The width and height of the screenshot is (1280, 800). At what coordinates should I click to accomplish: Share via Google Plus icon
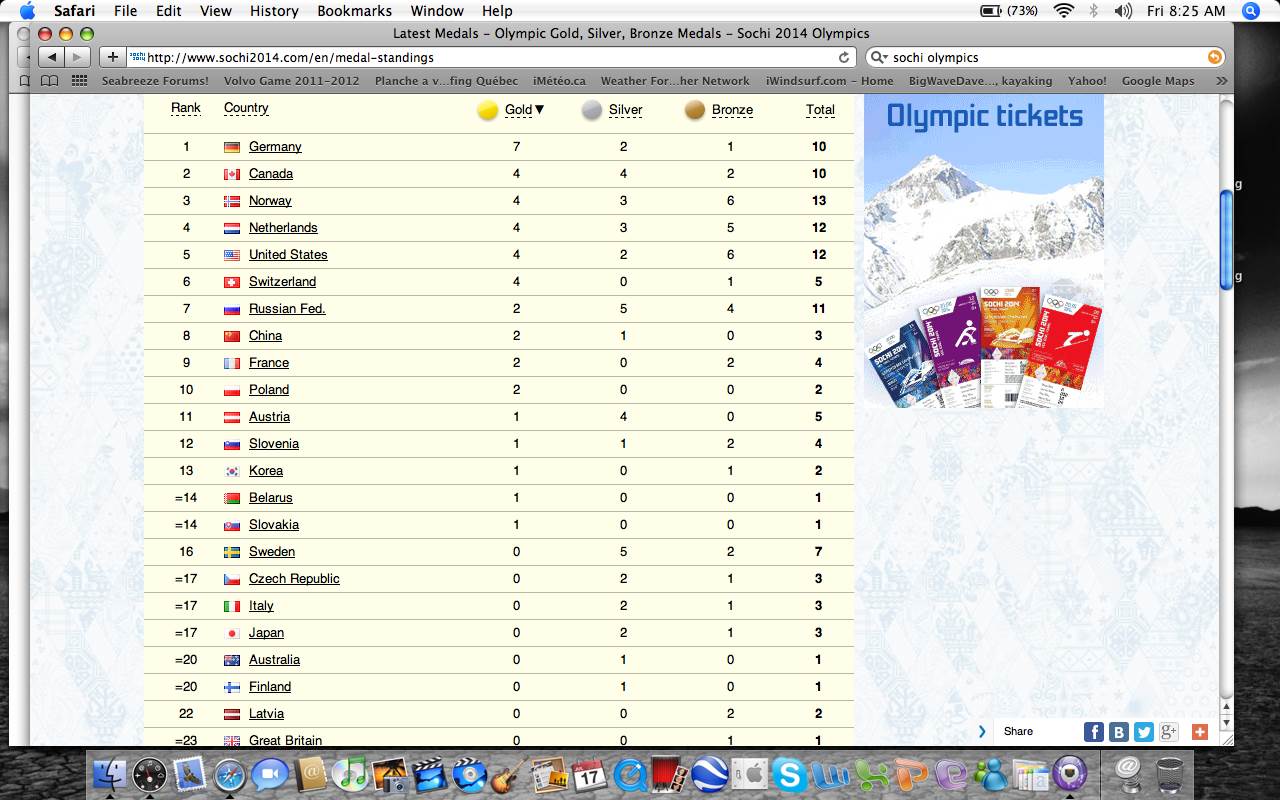[x=1169, y=731]
